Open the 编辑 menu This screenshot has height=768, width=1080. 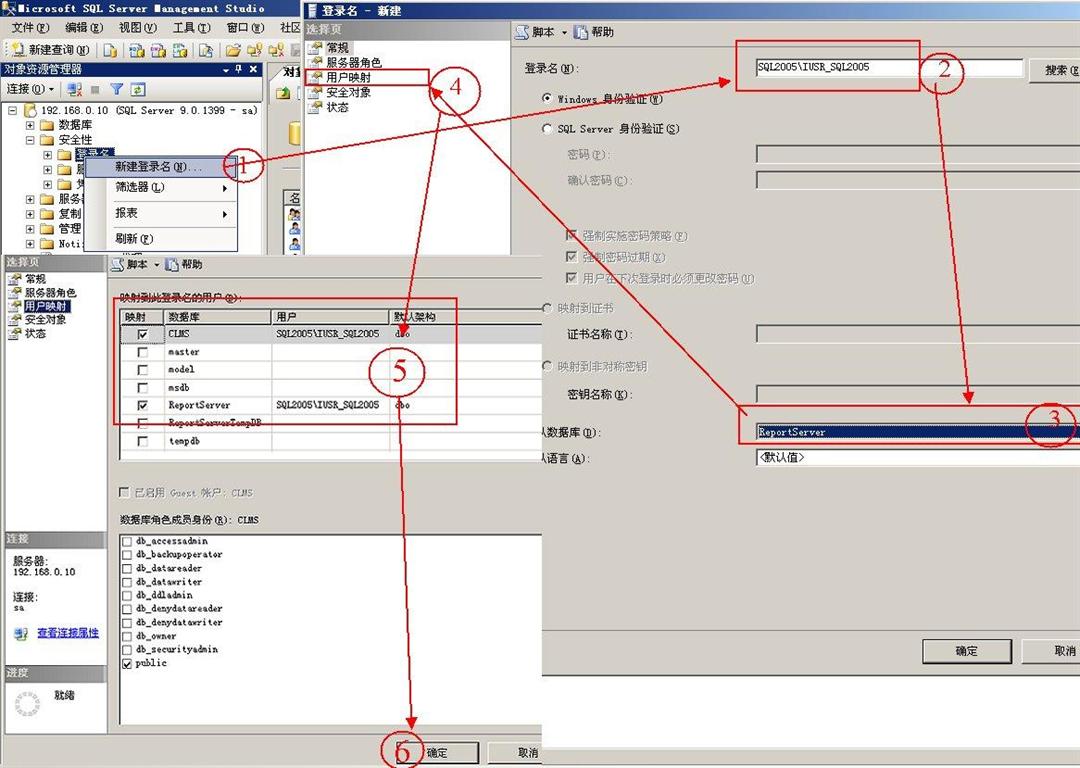83,28
